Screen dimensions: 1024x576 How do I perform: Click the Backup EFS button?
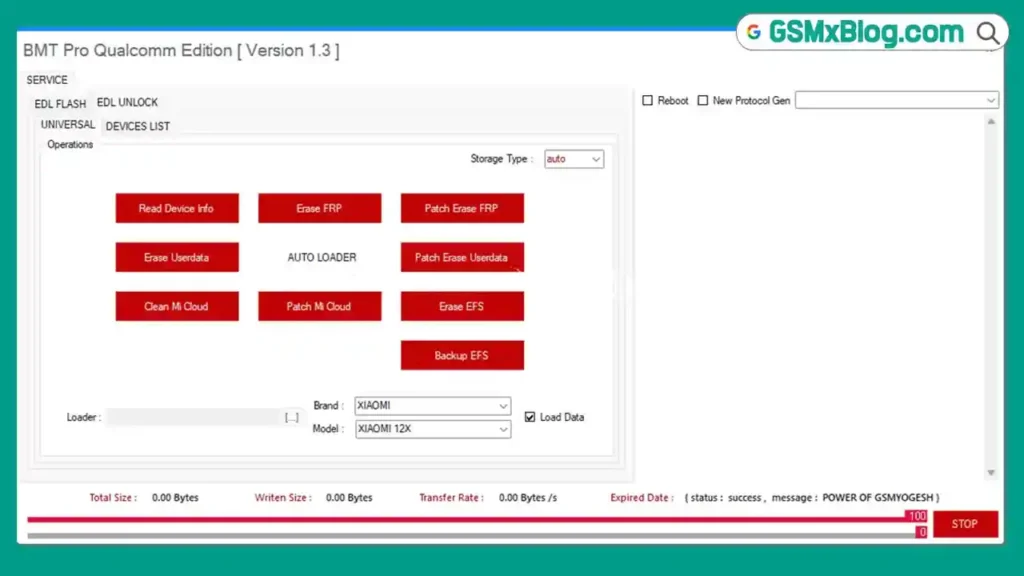pos(462,355)
